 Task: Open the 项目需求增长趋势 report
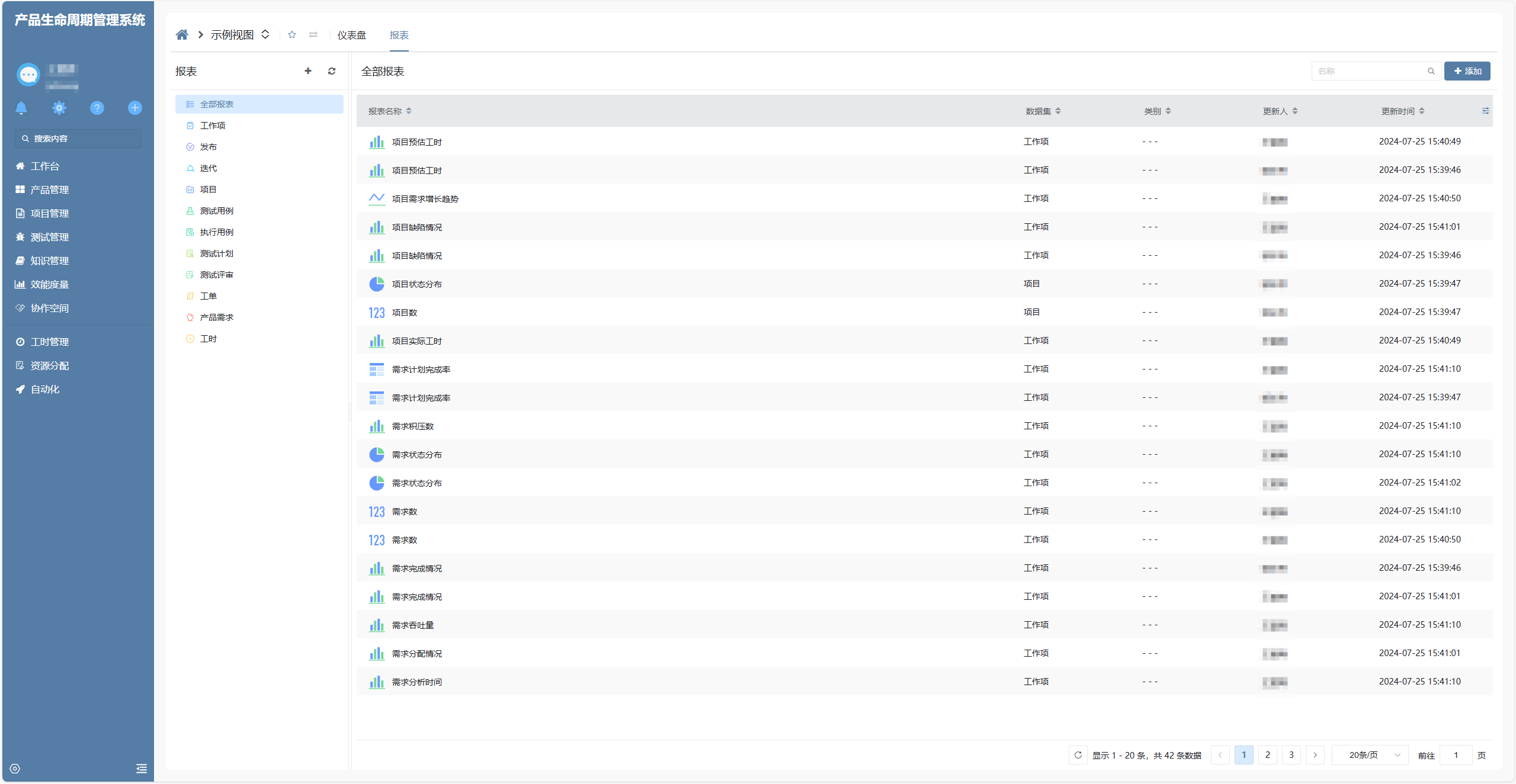click(425, 199)
